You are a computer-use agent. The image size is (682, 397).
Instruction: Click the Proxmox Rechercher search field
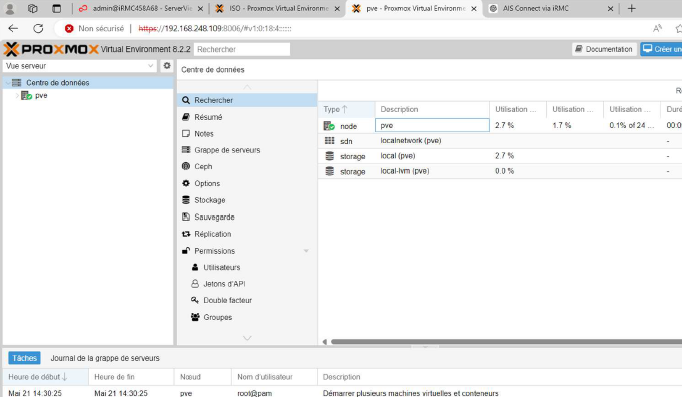[x=242, y=49]
